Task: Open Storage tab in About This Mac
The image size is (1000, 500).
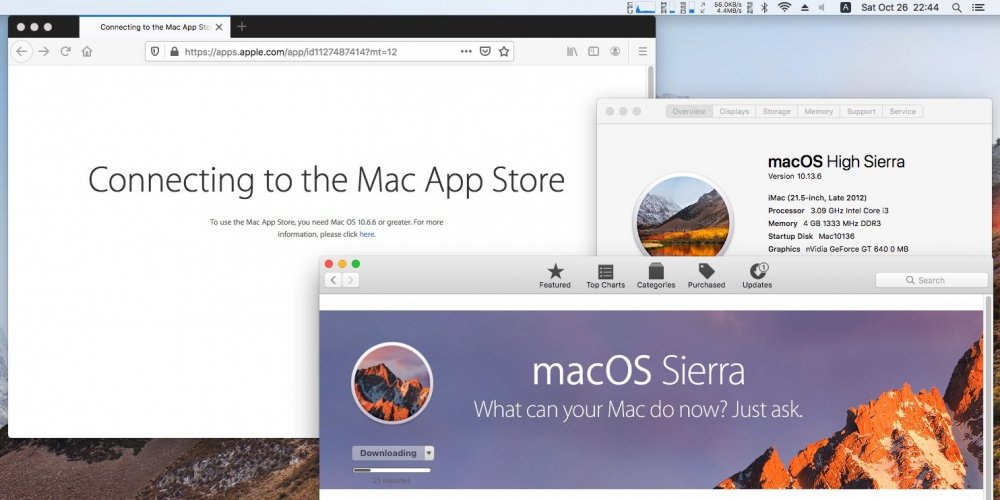Action: coord(776,112)
